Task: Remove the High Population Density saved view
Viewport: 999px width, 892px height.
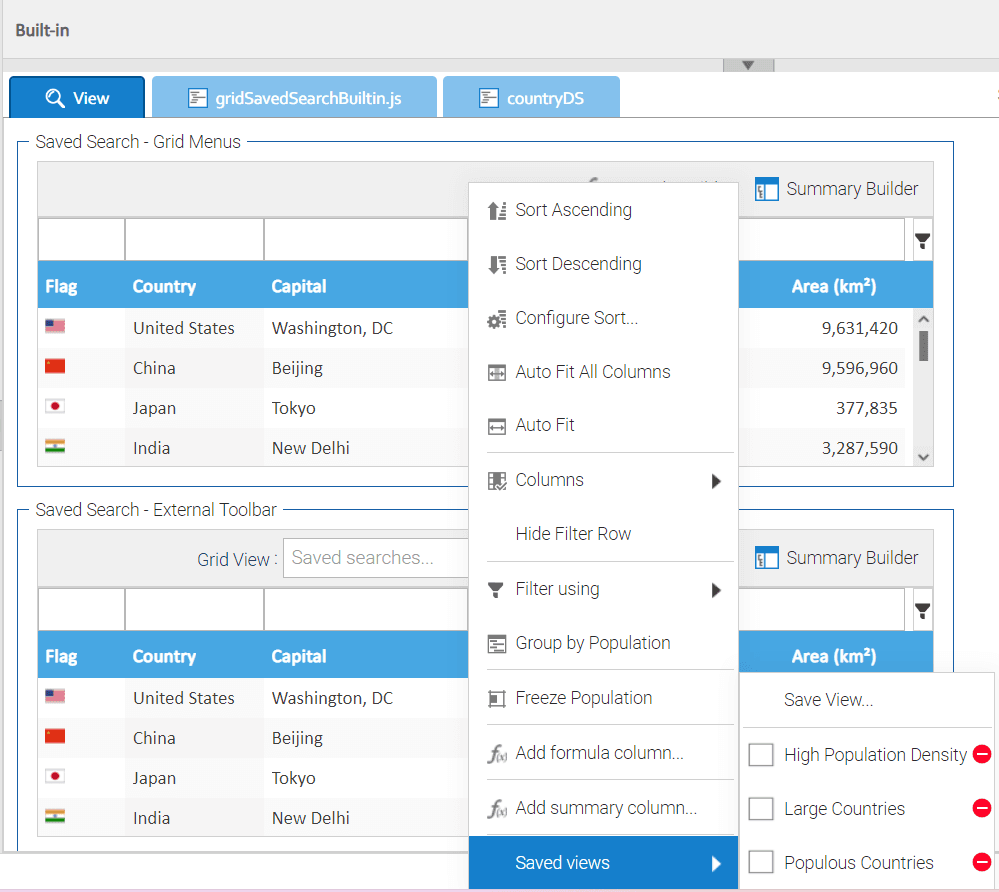Action: pos(982,754)
